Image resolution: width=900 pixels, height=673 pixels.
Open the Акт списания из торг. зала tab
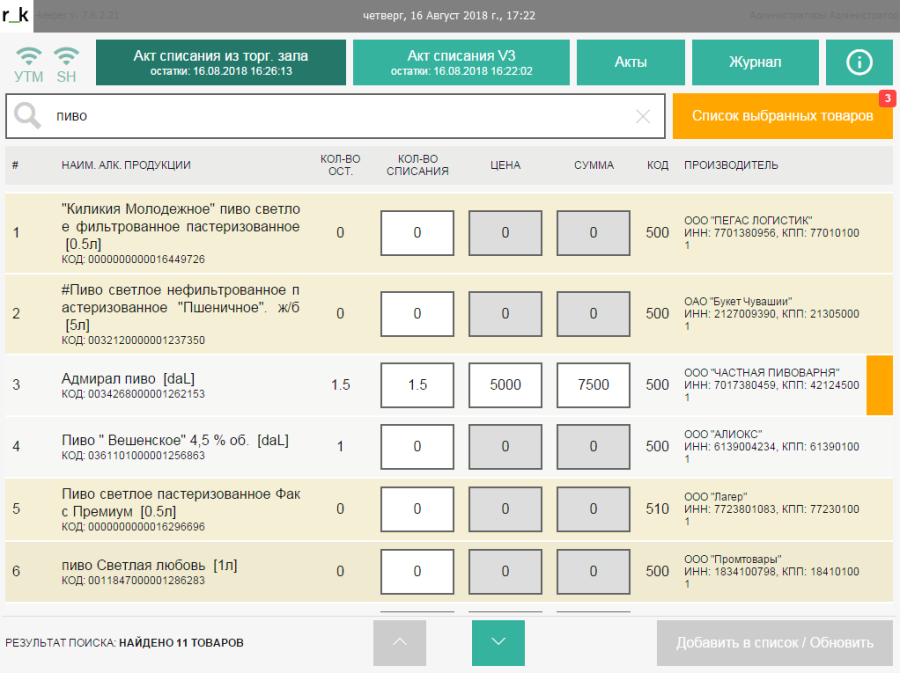coord(221,62)
